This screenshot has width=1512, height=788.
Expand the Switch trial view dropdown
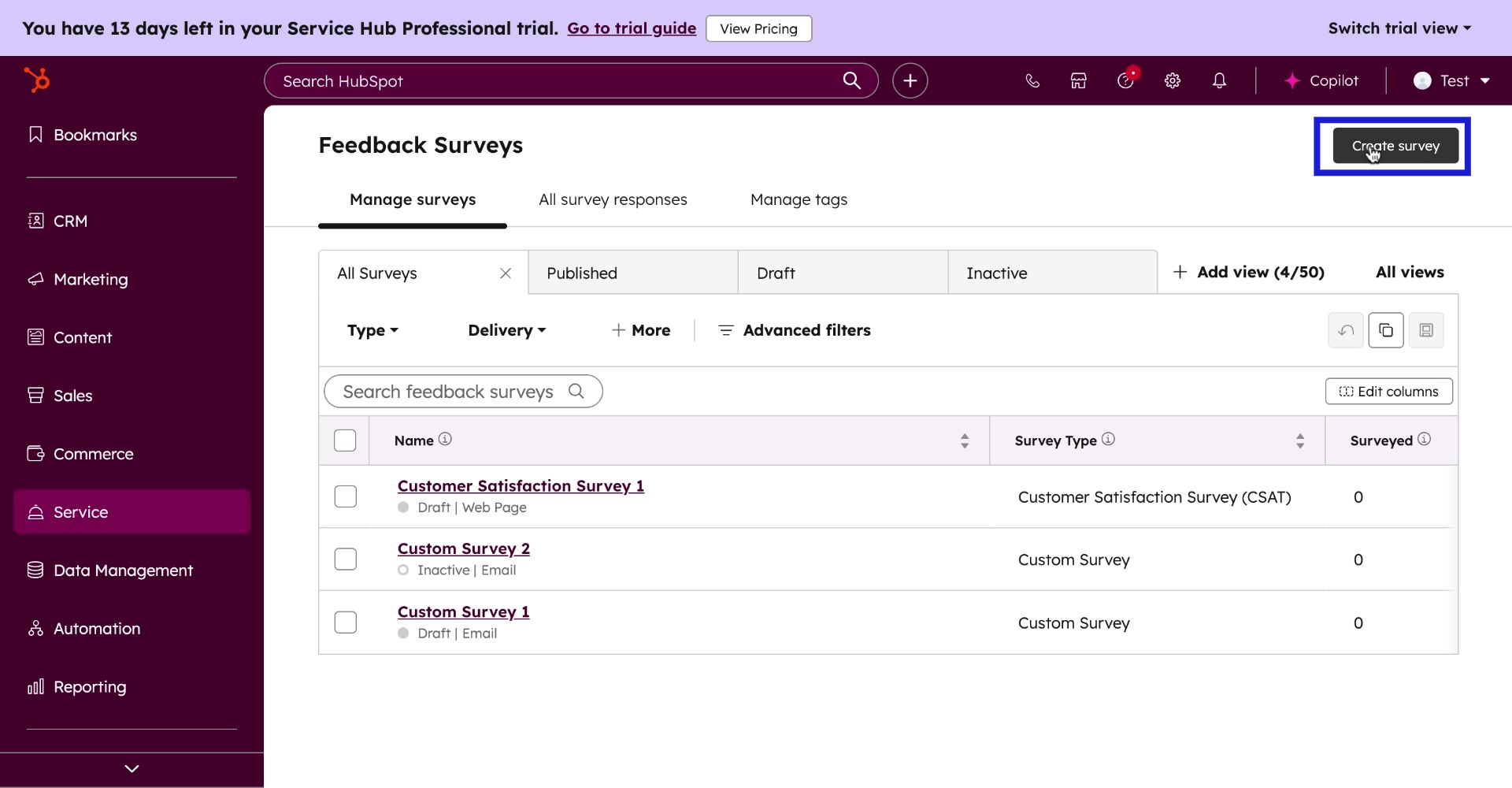coord(1399,28)
